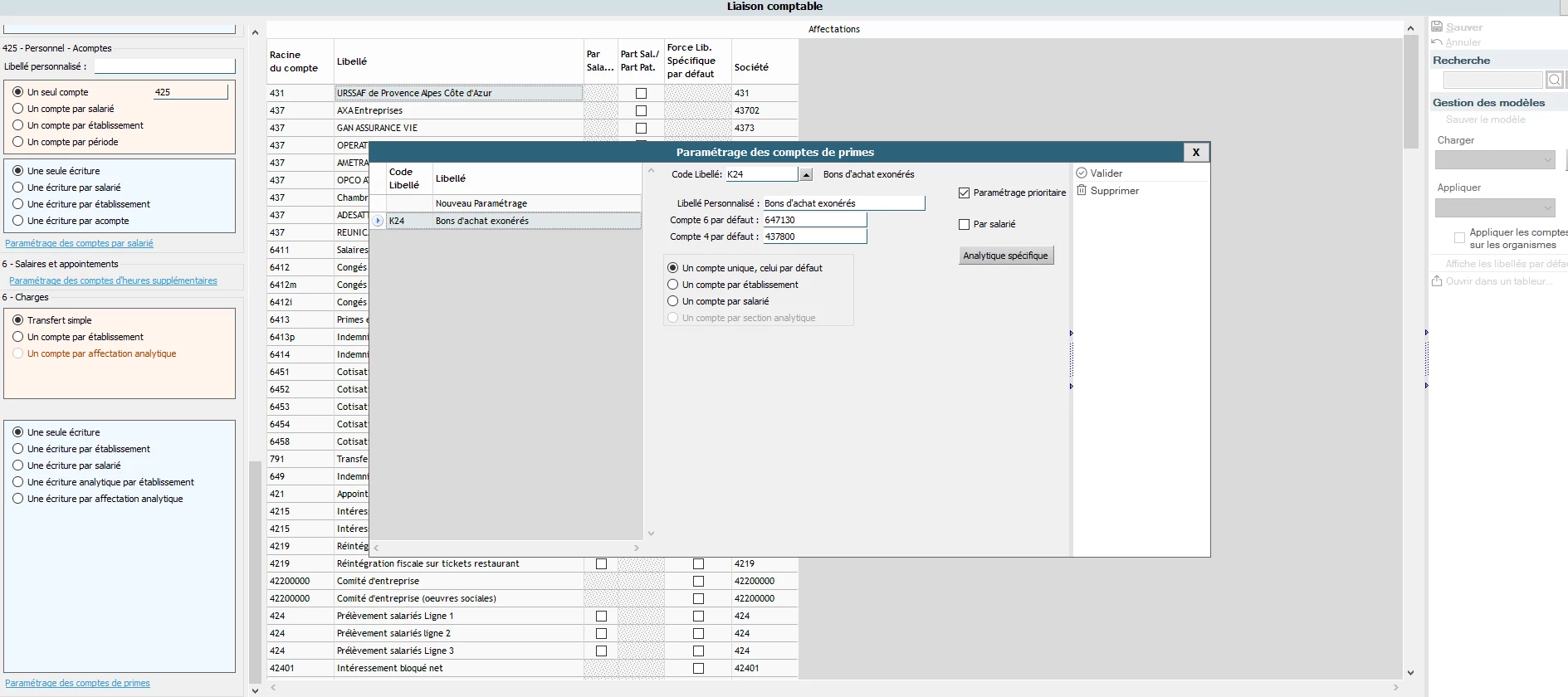
Task: Choose Une écriture analytique par établissement
Action: [17, 482]
